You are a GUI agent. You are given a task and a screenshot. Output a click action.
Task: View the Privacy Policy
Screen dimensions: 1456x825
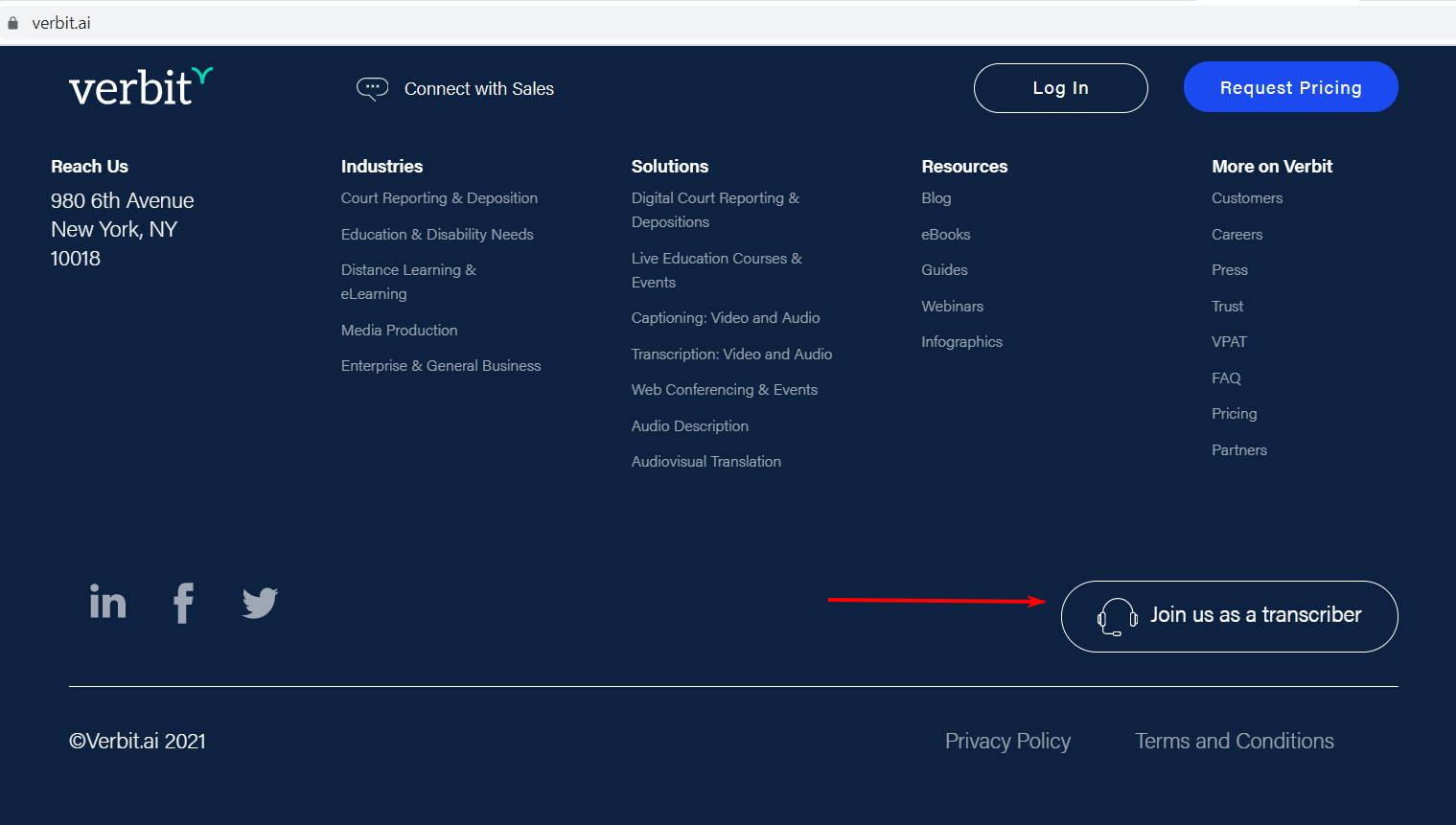[x=1007, y=742]
